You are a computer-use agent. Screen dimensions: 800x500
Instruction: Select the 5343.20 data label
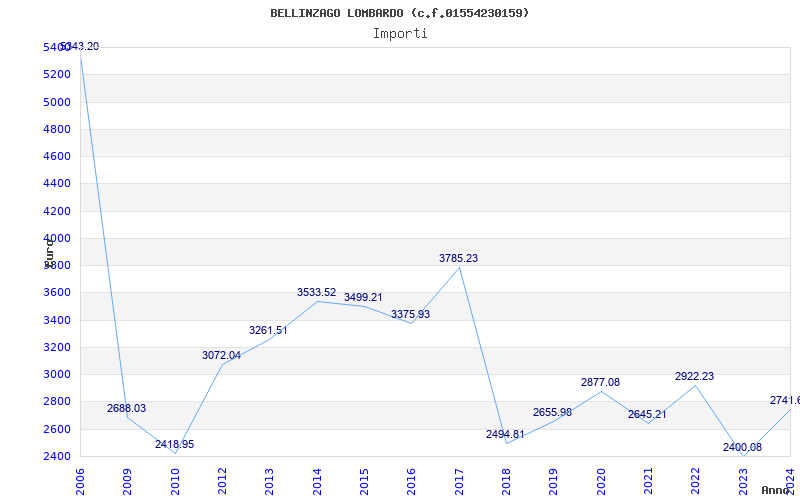(80, 46)
